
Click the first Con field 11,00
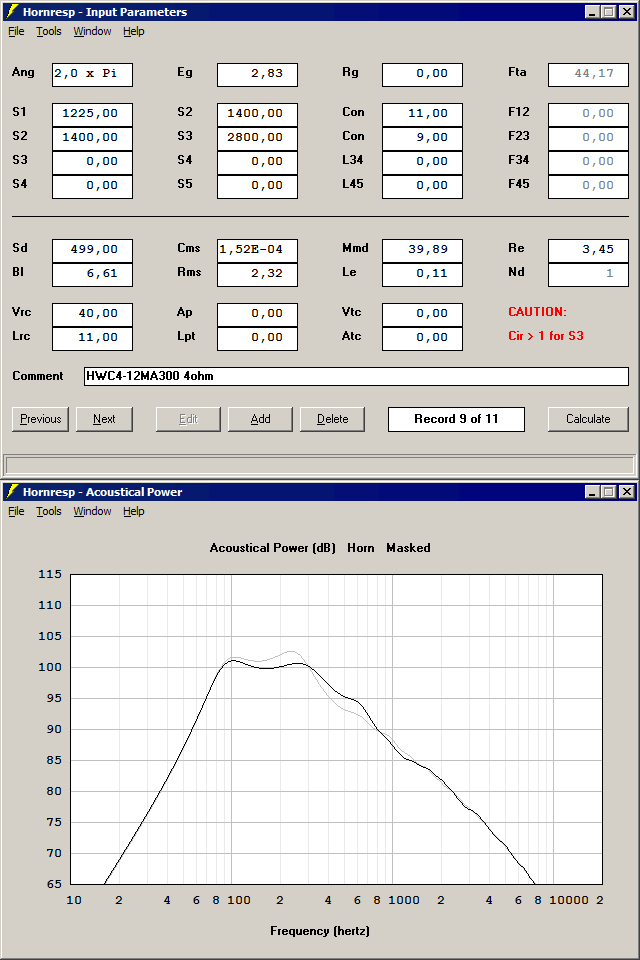pos(423,114)
